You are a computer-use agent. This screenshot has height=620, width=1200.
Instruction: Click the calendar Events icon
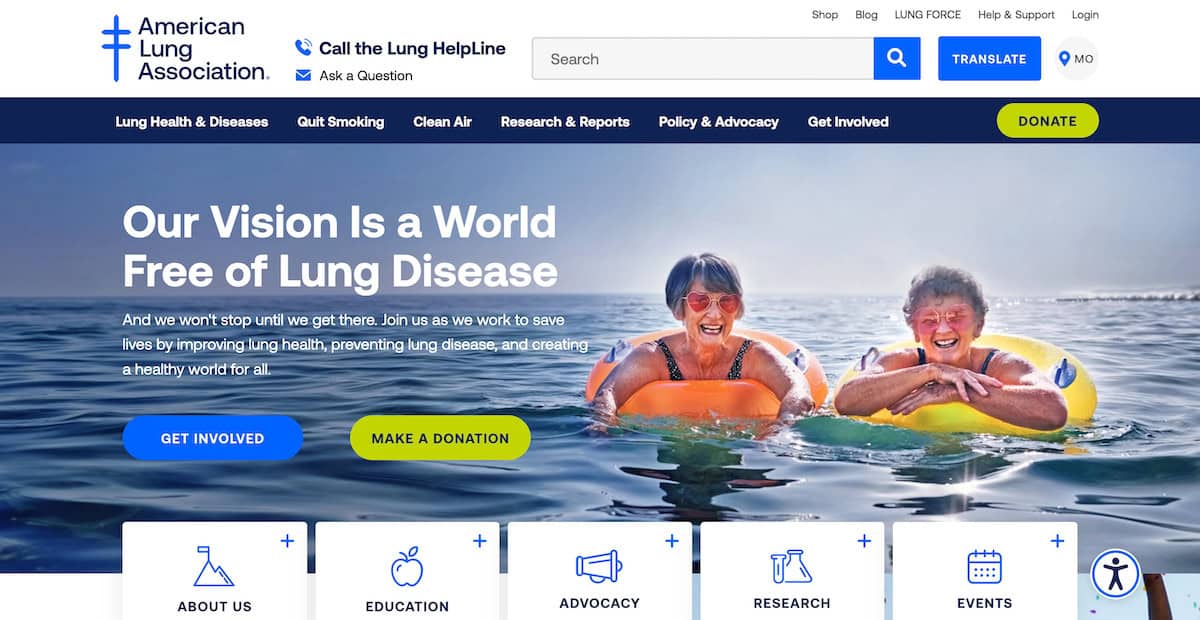click(984, 567)
